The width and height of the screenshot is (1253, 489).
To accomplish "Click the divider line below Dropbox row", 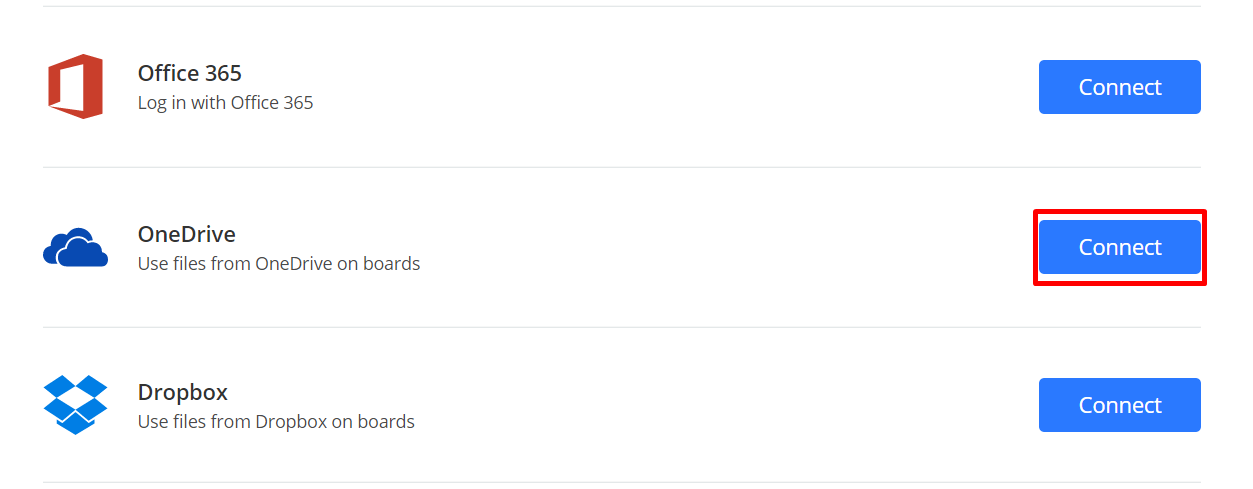I will coord(620,483).
